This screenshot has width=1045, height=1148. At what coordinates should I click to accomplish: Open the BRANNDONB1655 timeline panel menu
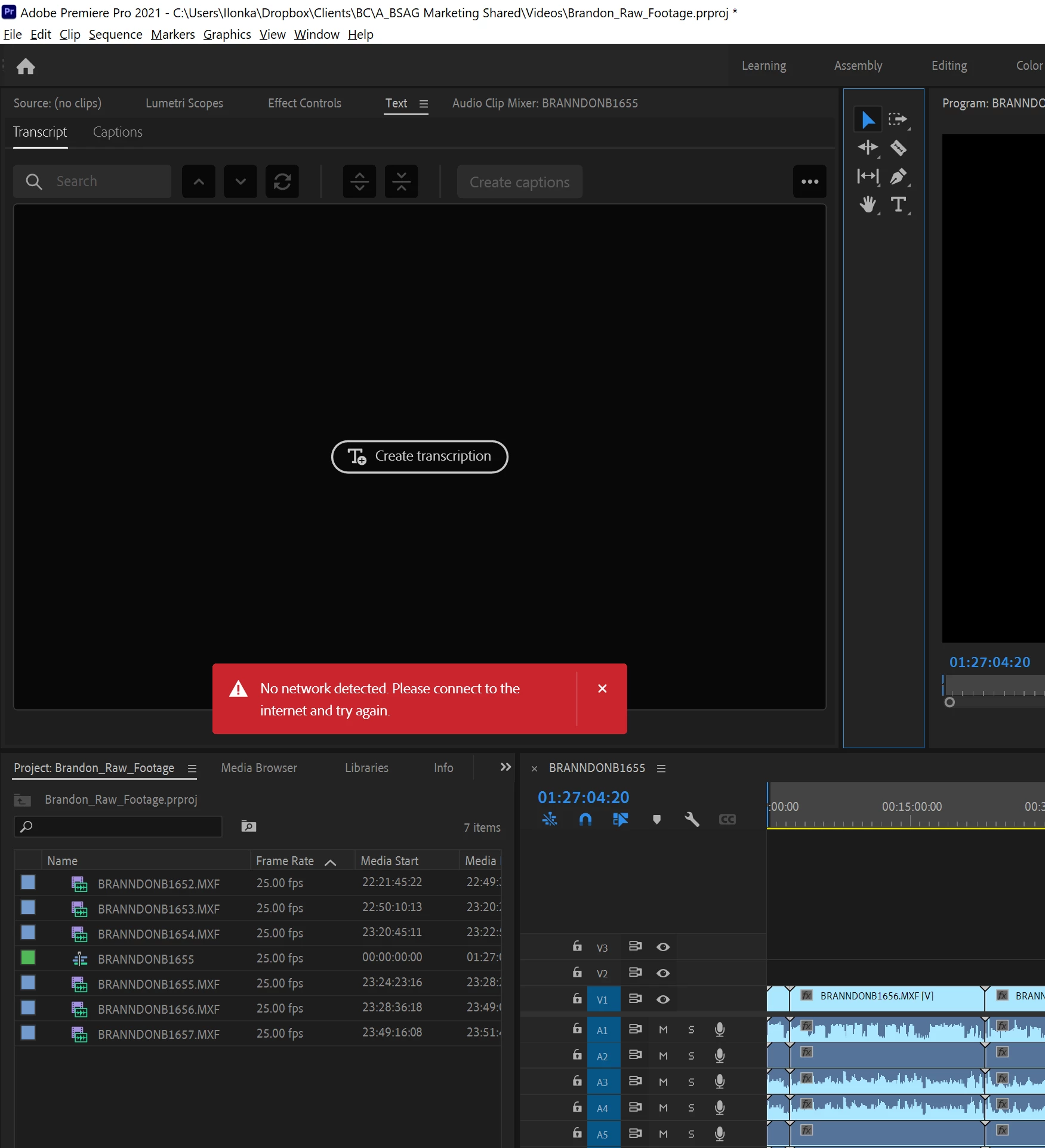(661, 769)
